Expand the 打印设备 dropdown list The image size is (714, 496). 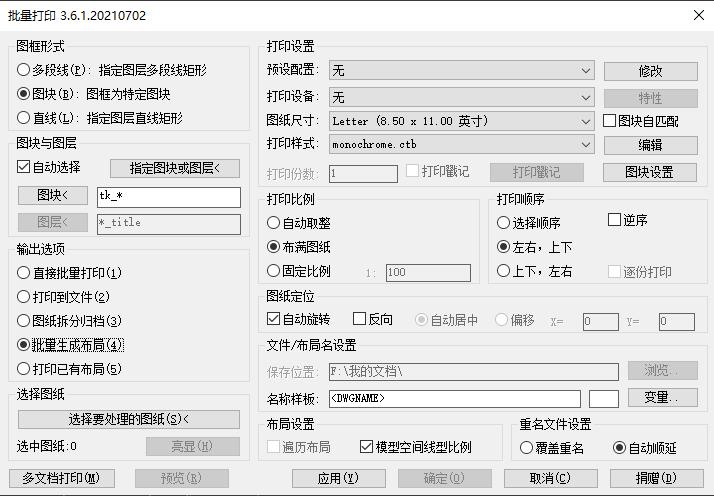click(461, 98)
